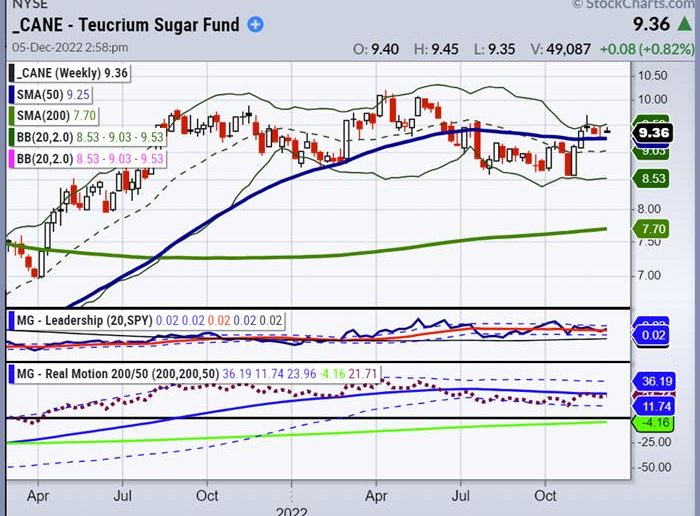Click the green SMA(200) color swatch
This screenshot has width=700, height=516.
click(x=12, y=116)
